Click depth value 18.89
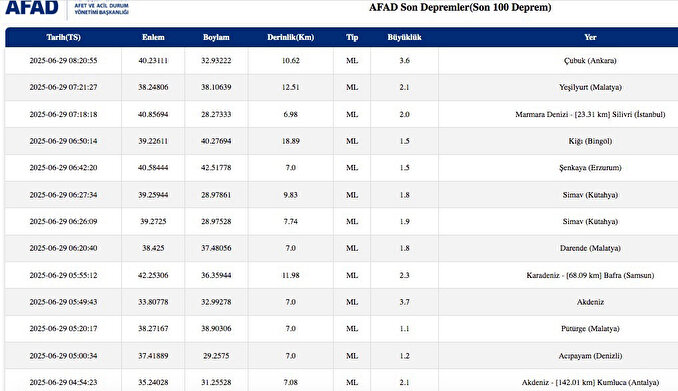Image resolution: width=678 pixels, height=391 pixels. point(291,141)
